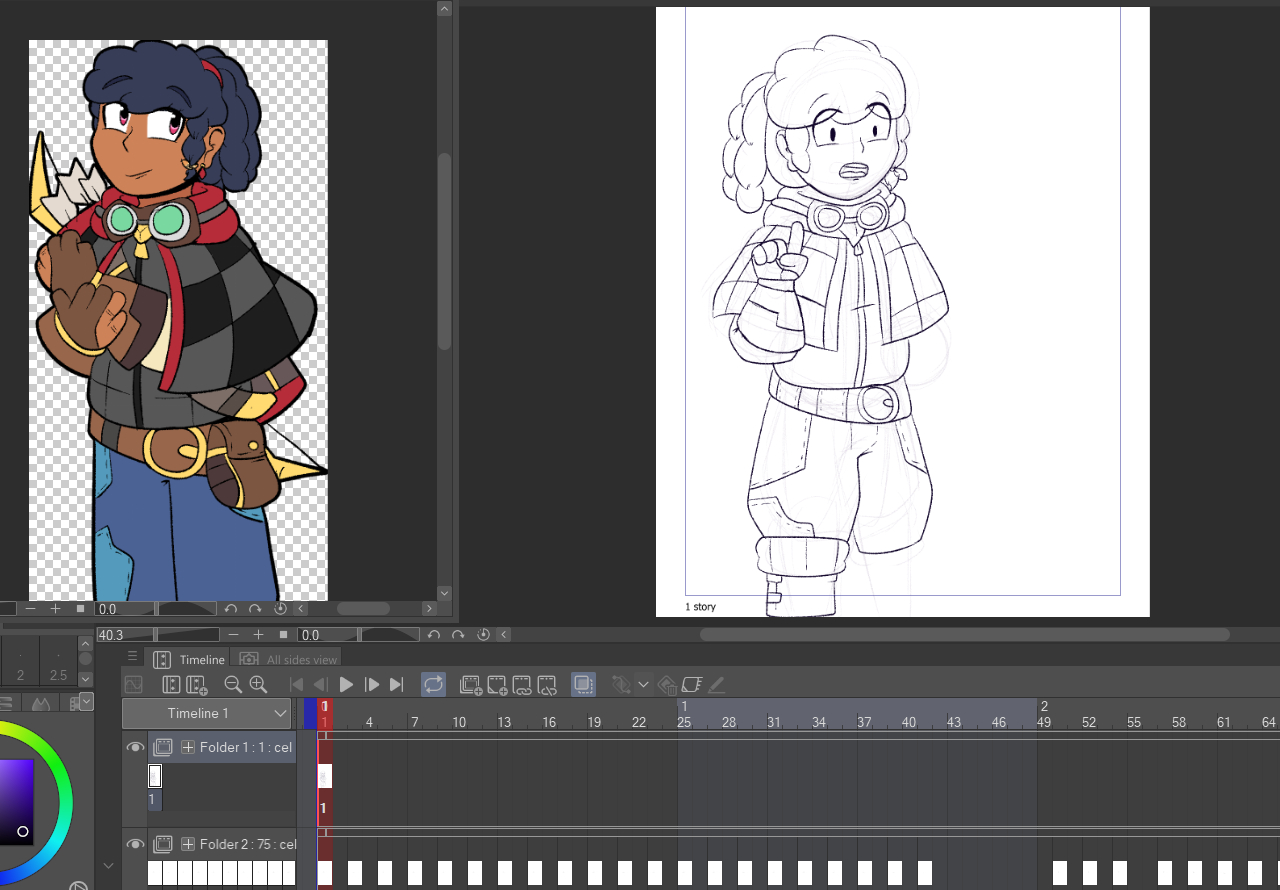Click the color square in the color wheel
The width and height of the screenshot is (1280, 890).
(17, 802)
